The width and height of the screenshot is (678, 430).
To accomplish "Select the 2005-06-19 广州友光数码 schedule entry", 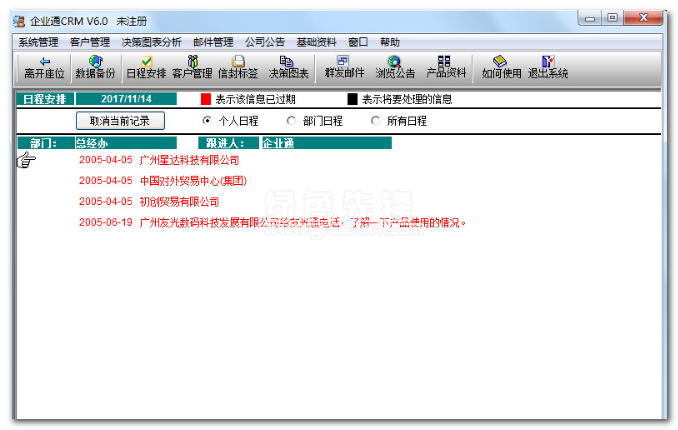I will tap(272, 222).
